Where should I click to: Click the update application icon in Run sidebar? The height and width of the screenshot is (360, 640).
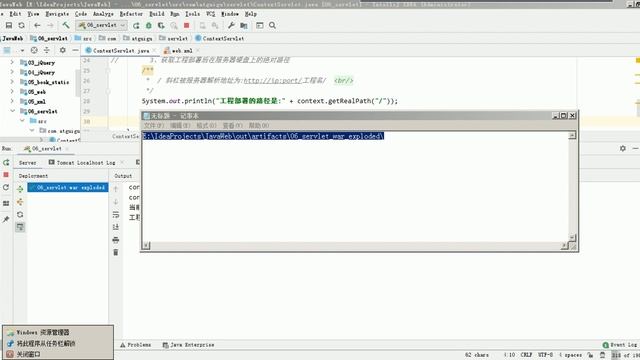(6, 187)
